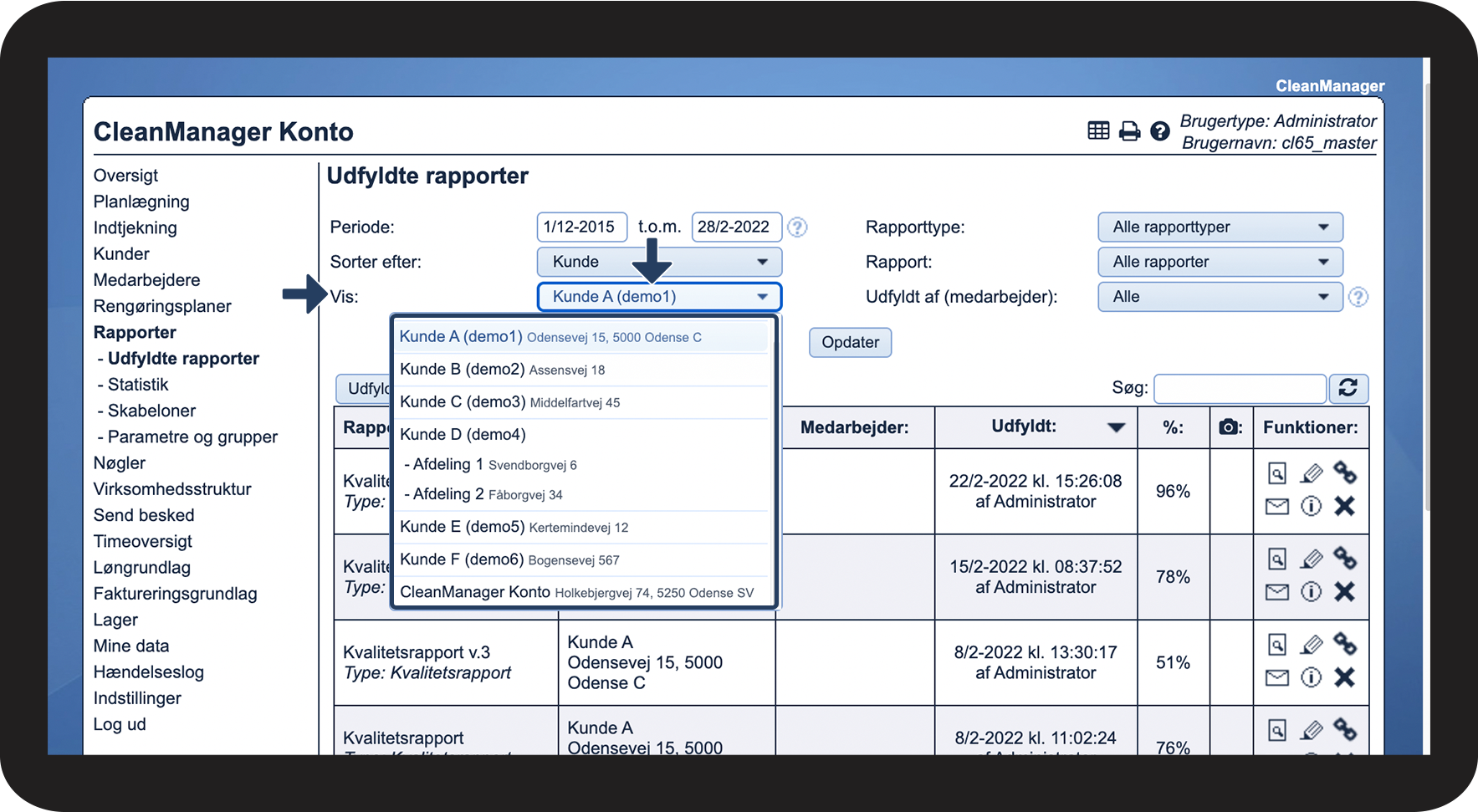Edit the 78% report with the pencil icon
The image size is (1478, 812).
(x=1311, y=559)
